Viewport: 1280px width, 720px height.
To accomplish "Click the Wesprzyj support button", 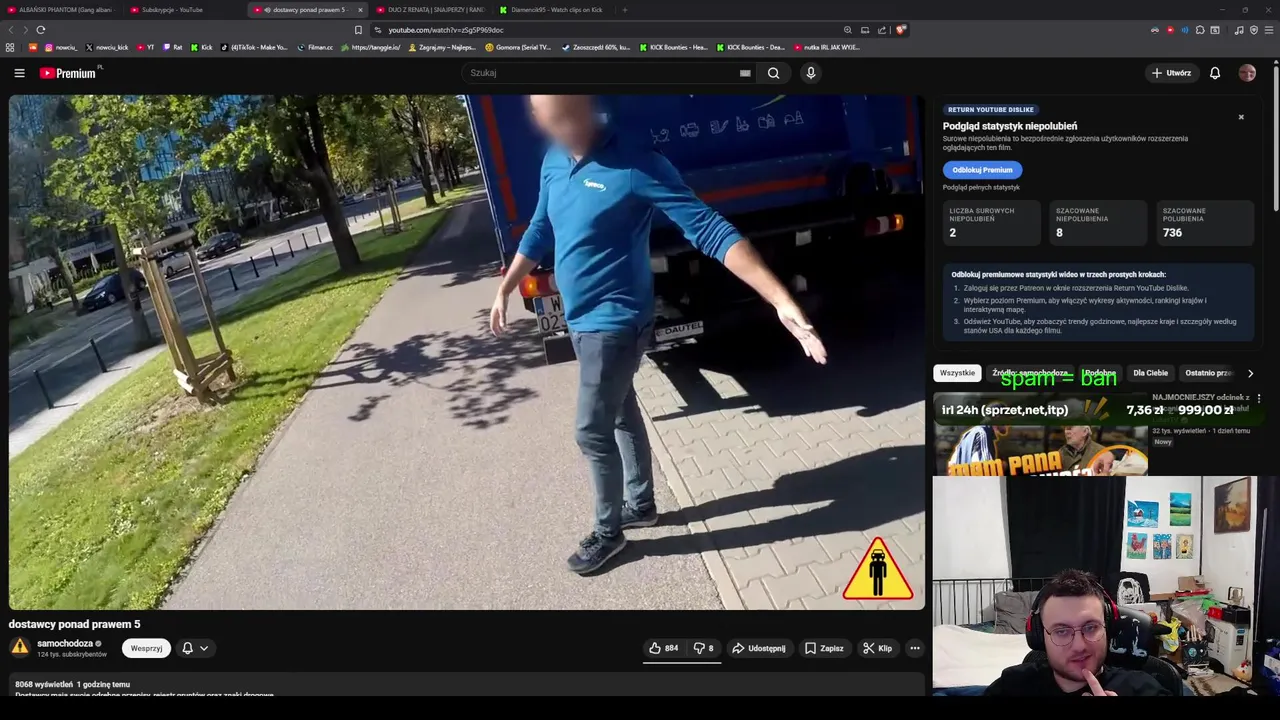I will pos(146,648).
